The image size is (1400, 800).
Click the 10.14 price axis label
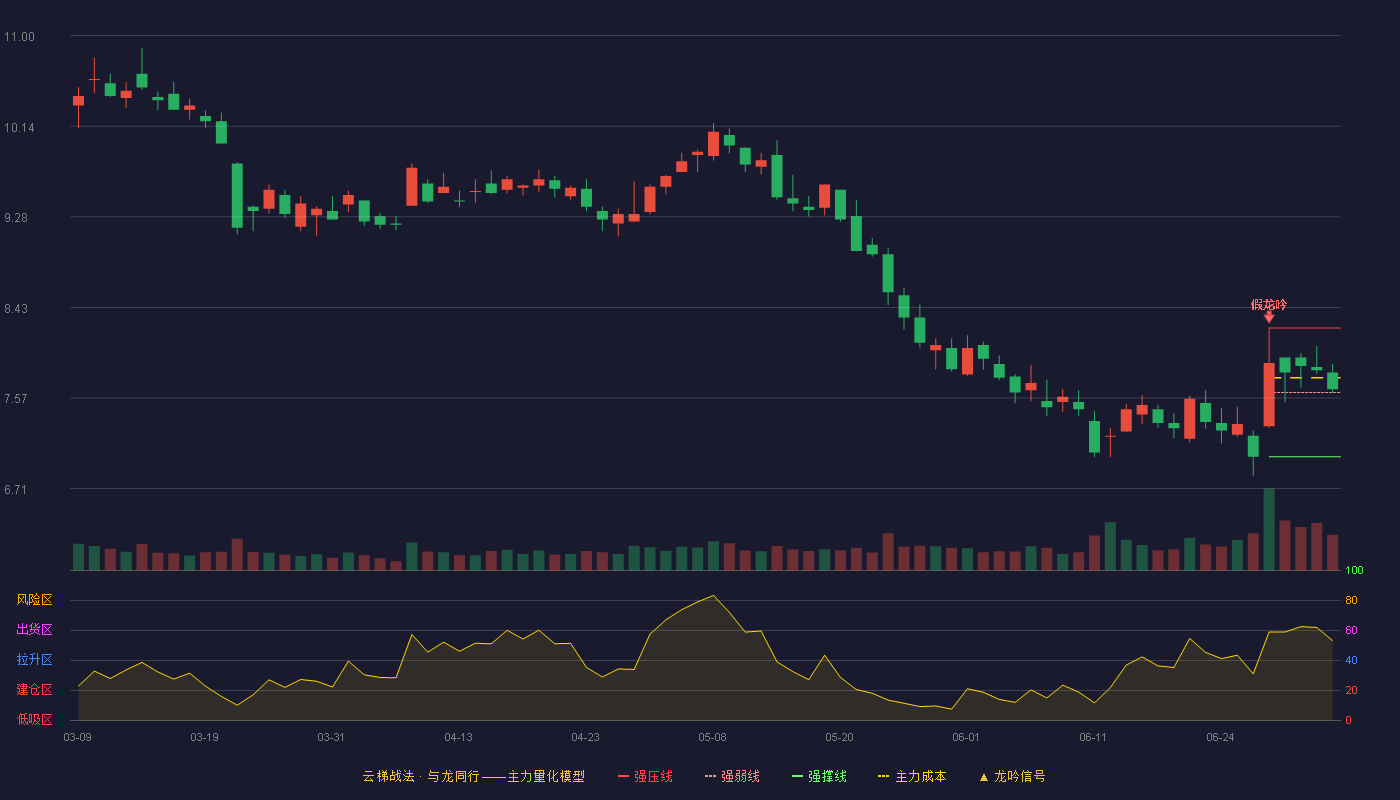[x=19, y=128]
